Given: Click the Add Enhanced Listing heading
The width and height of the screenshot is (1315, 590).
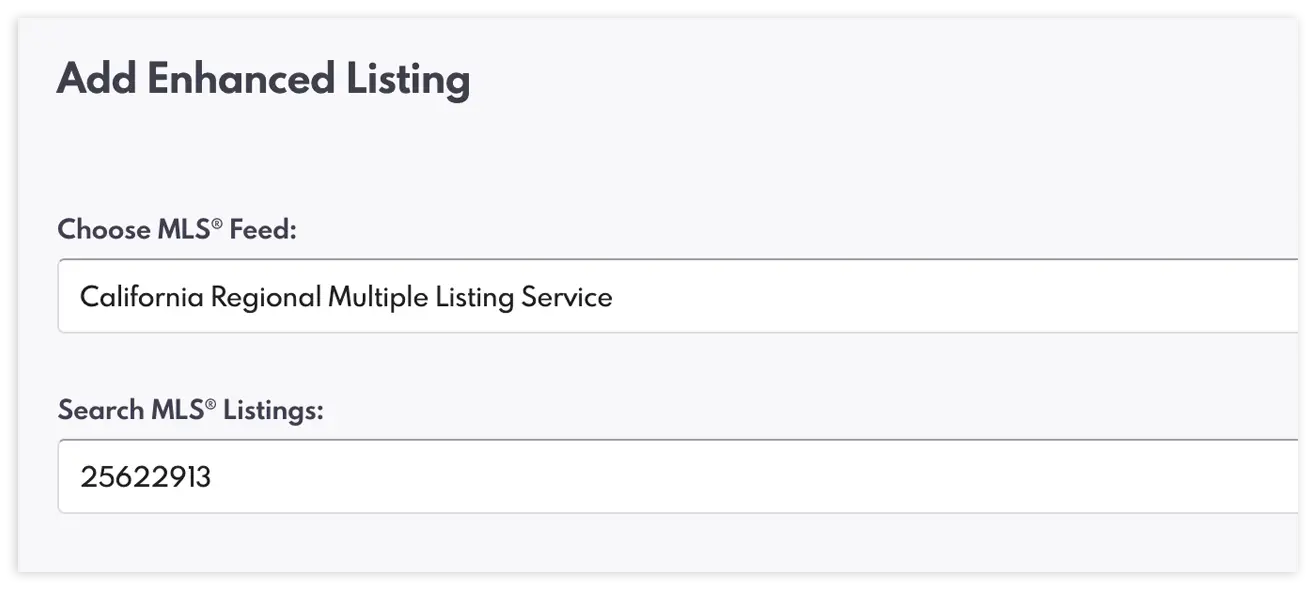Looking at the screenshot, I should [x=263, y=80].
